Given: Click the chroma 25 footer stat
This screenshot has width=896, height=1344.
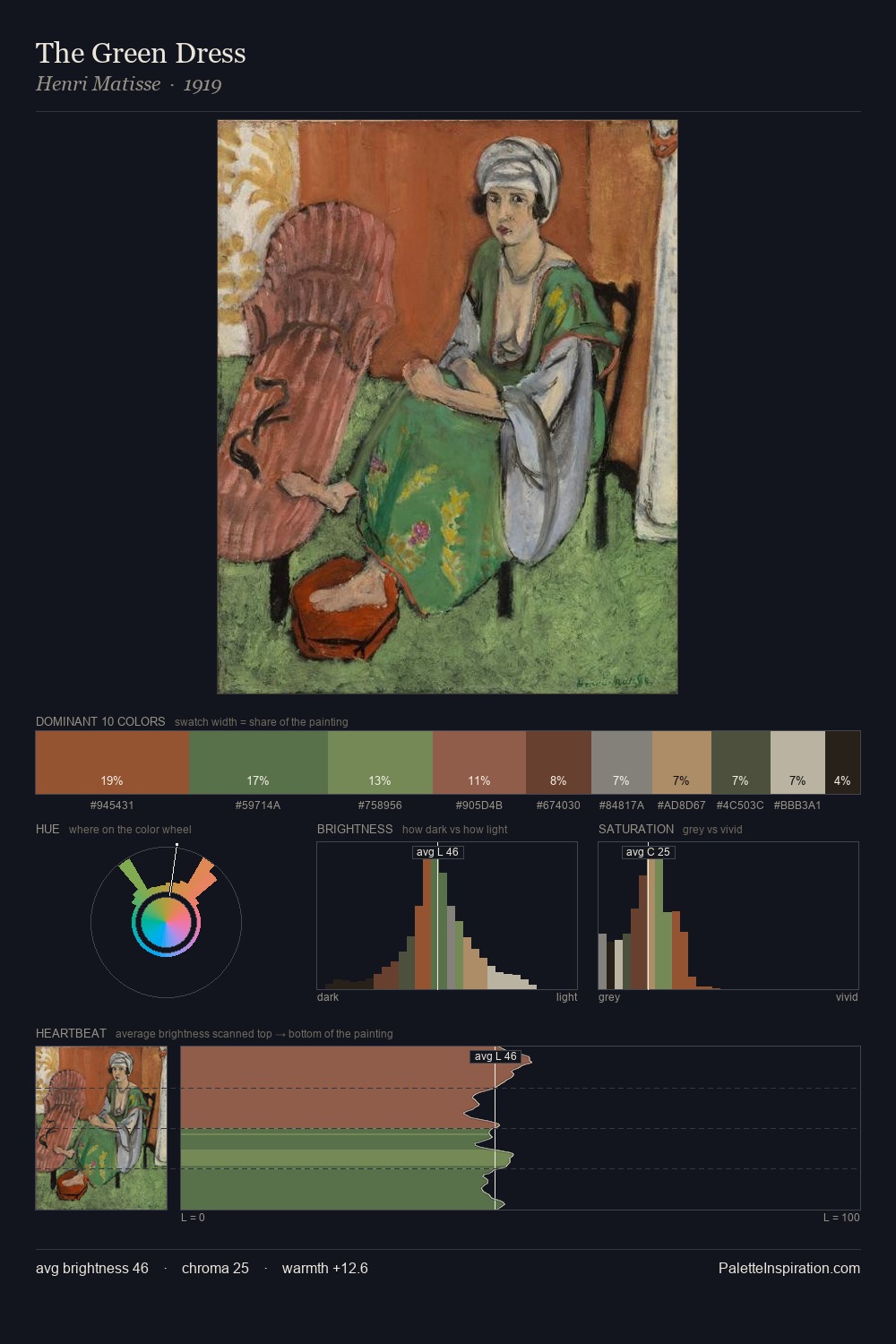Looking at the screenshot, I should (215, 1268).
